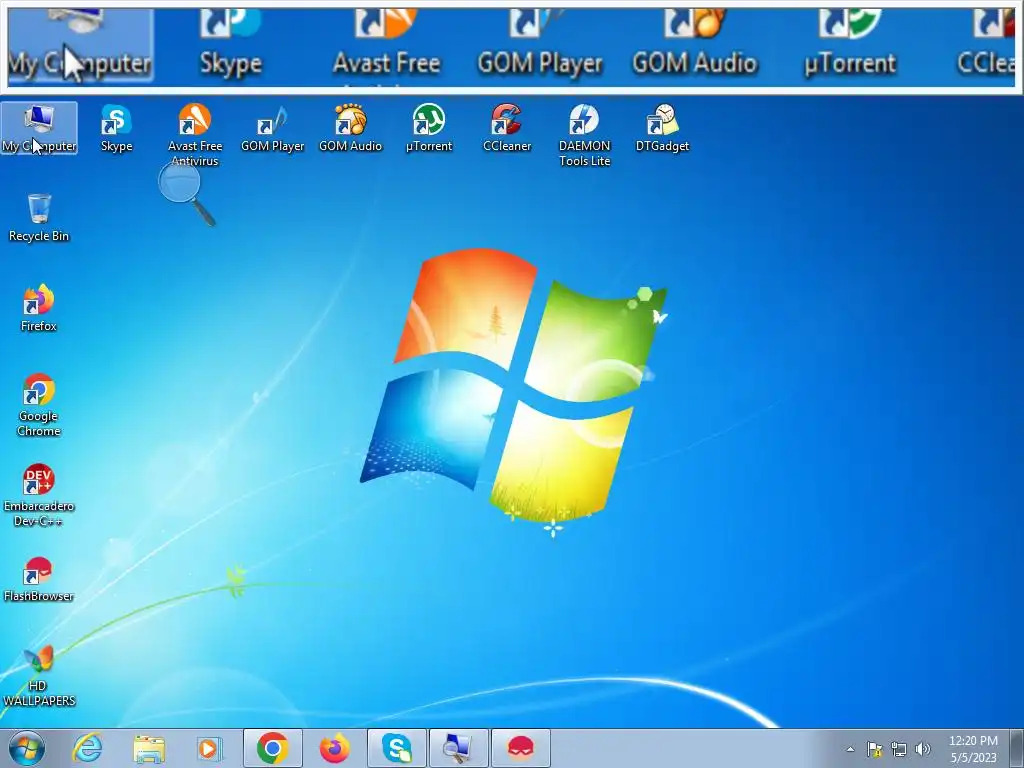
Task: Switch to FlashBrowser on the taskbar
Action: [520, 748]
